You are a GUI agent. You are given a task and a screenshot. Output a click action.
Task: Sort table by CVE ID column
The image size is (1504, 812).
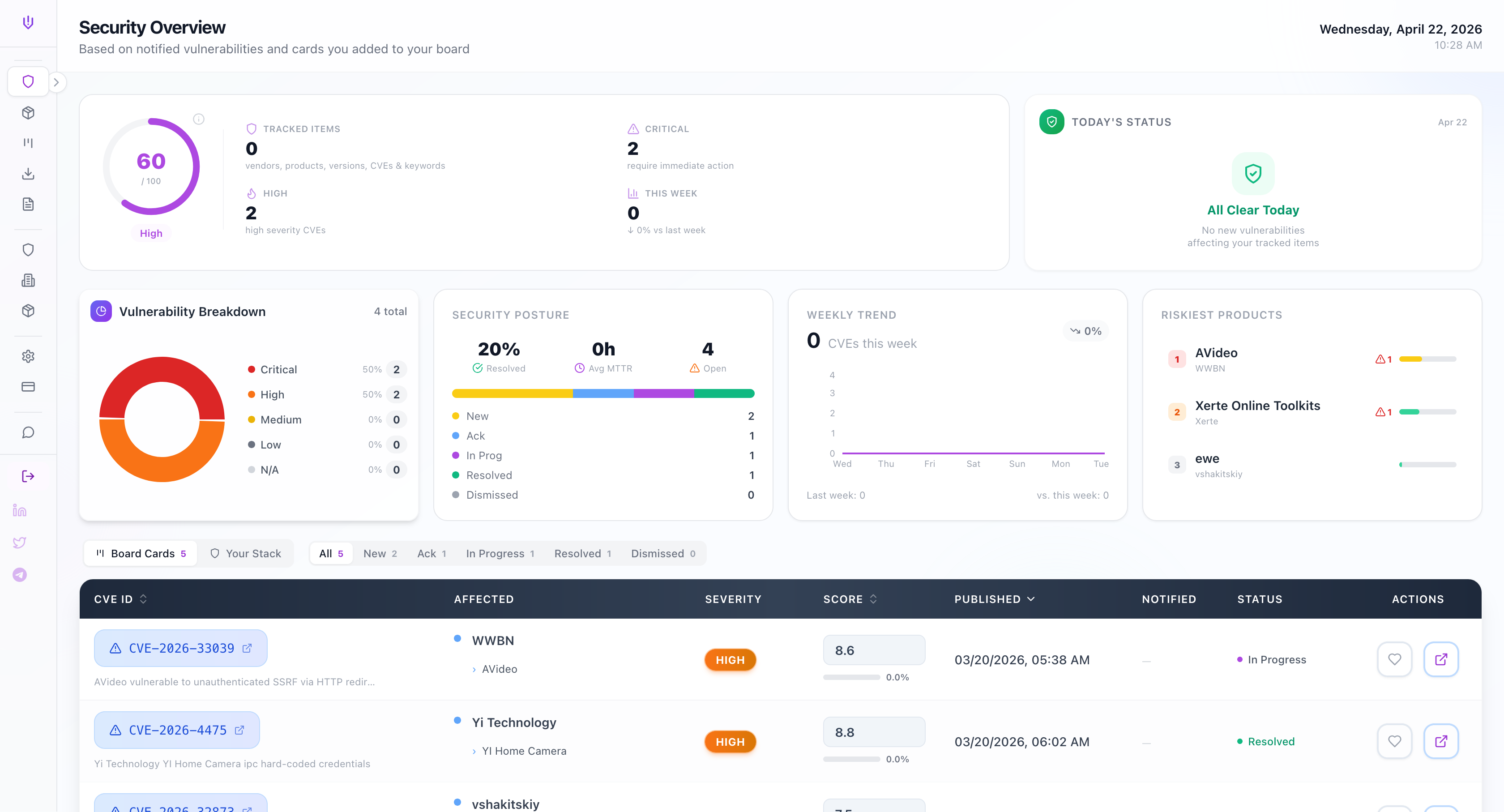coord(120,599)
